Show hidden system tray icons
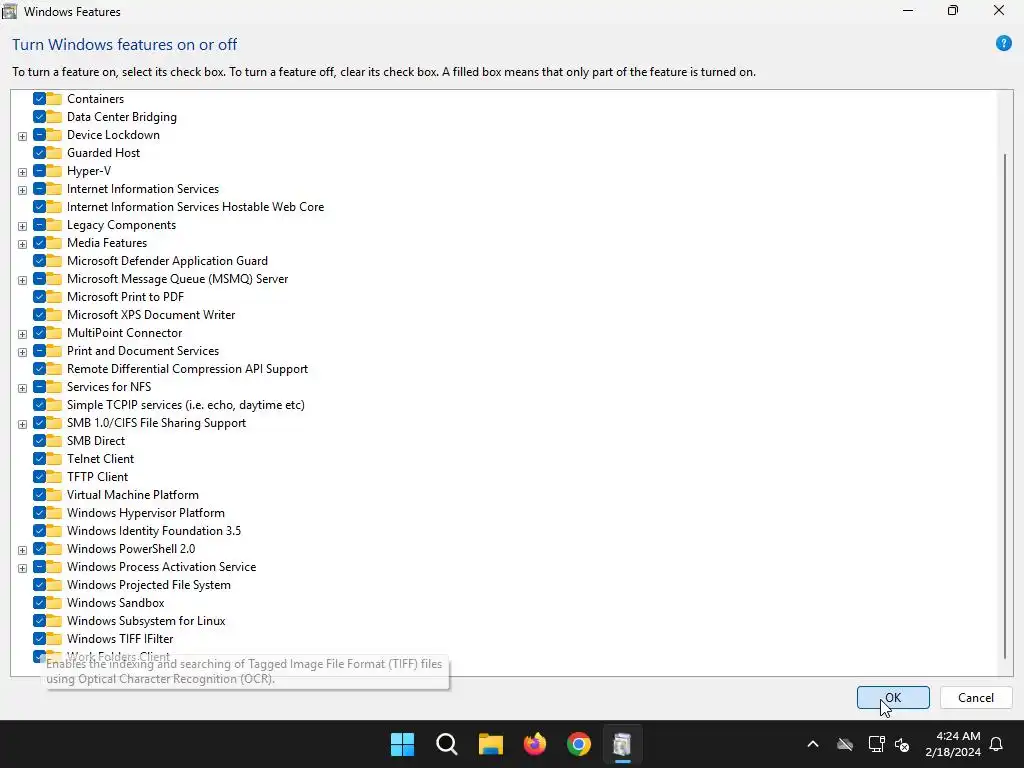The image size is (1024, 768). 813,744
